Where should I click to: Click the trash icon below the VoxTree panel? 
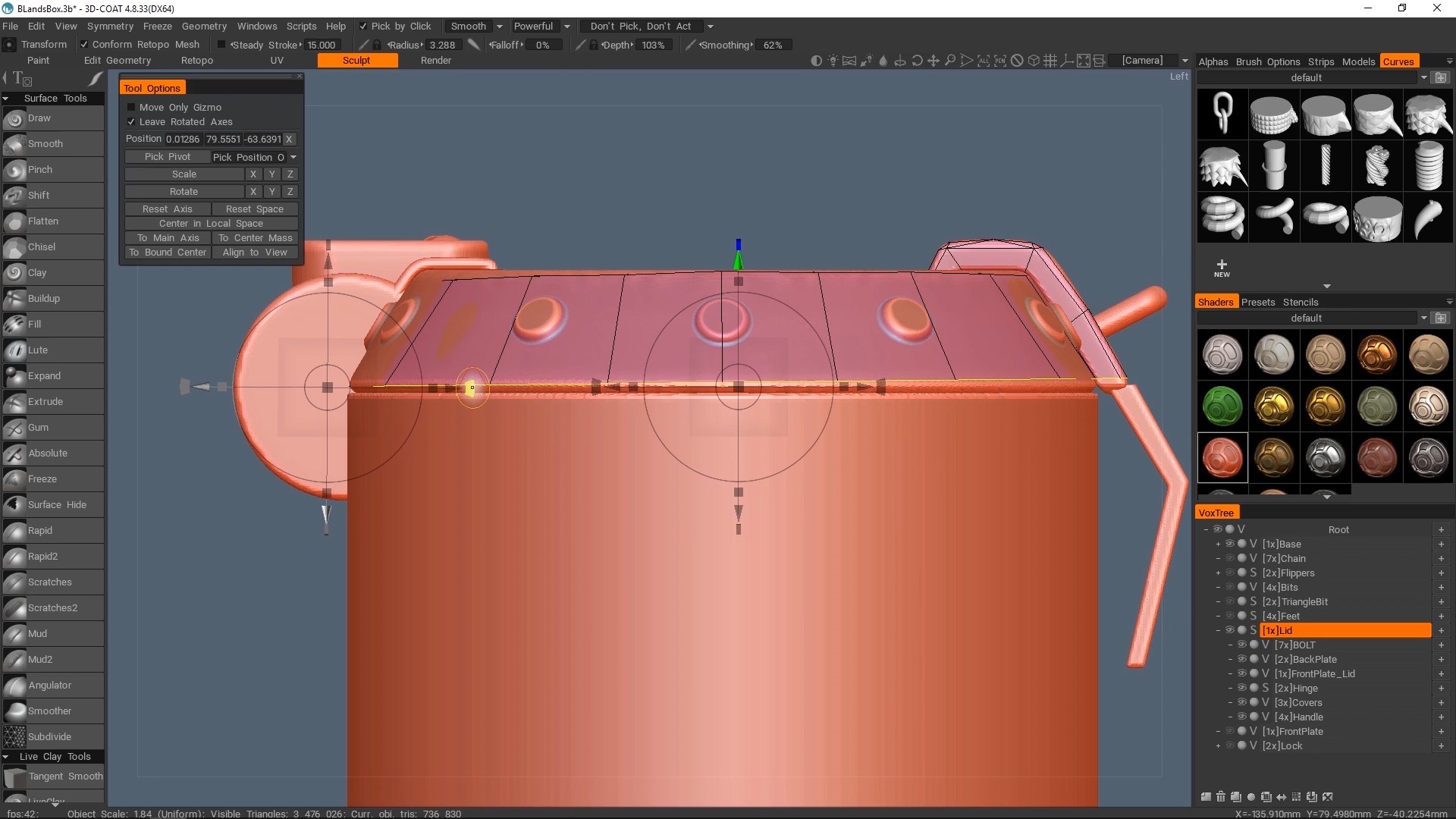(1221, 797)
